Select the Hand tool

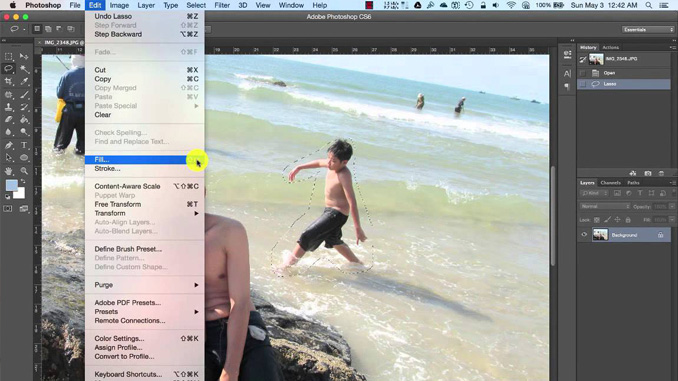coord(9,171)
